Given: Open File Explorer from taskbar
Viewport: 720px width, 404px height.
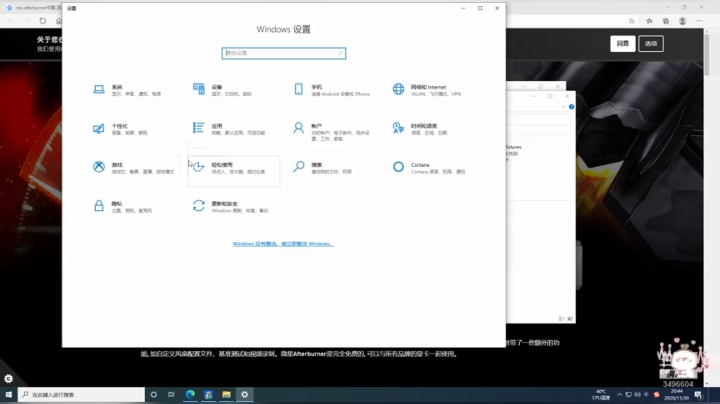Looking at the screenshot, I should tap(226, 394).
